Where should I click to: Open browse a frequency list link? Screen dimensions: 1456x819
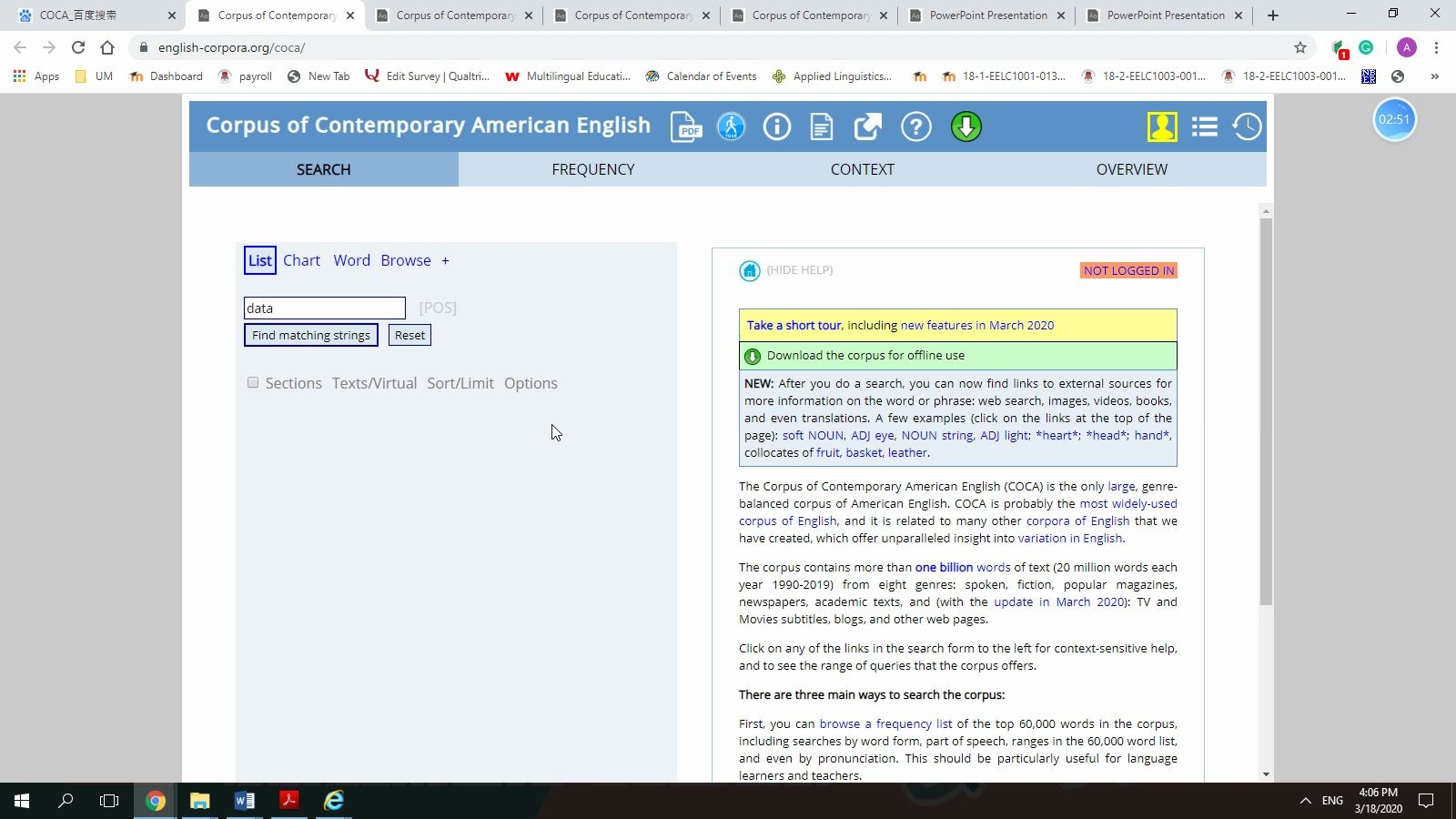tap(885, 724)
